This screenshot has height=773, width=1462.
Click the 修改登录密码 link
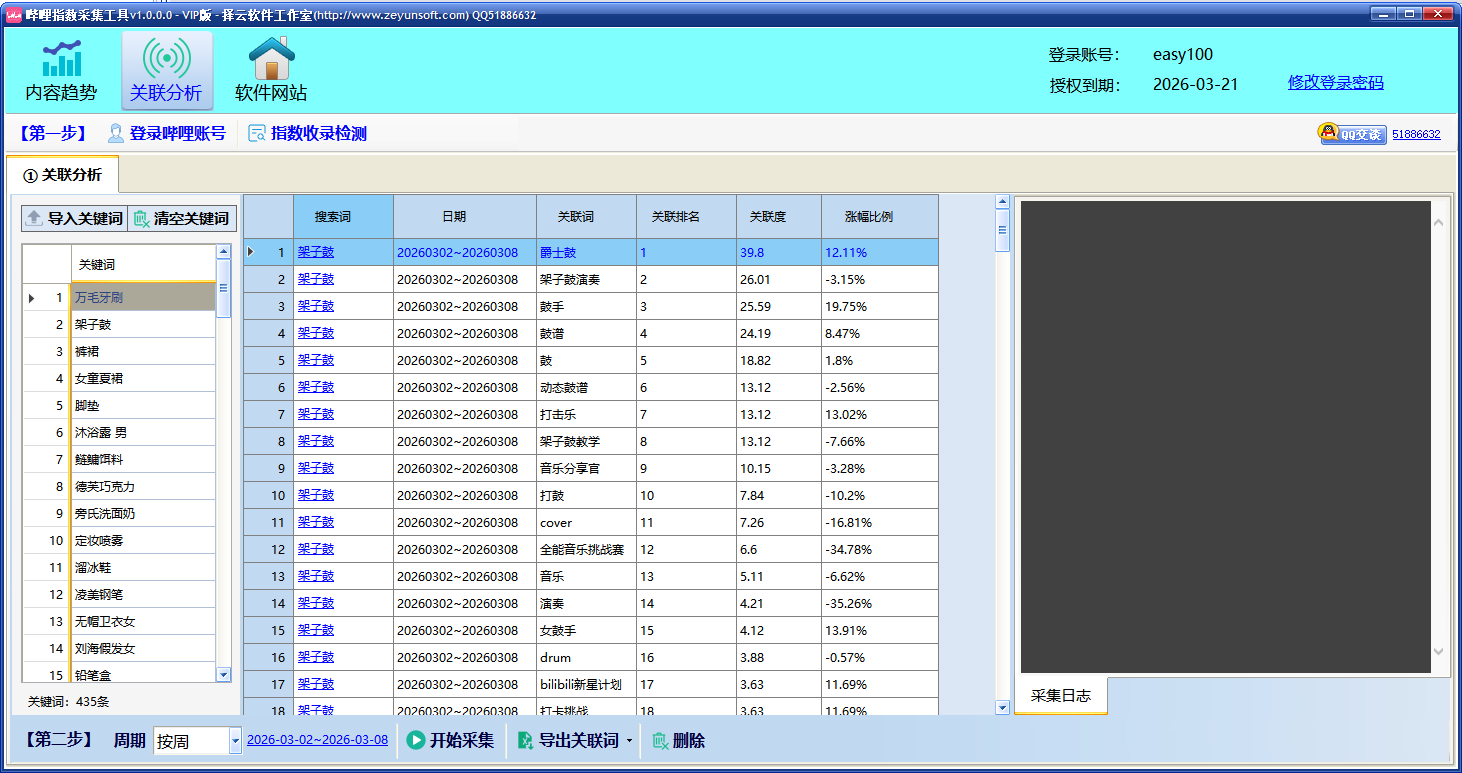(1335, 83)
